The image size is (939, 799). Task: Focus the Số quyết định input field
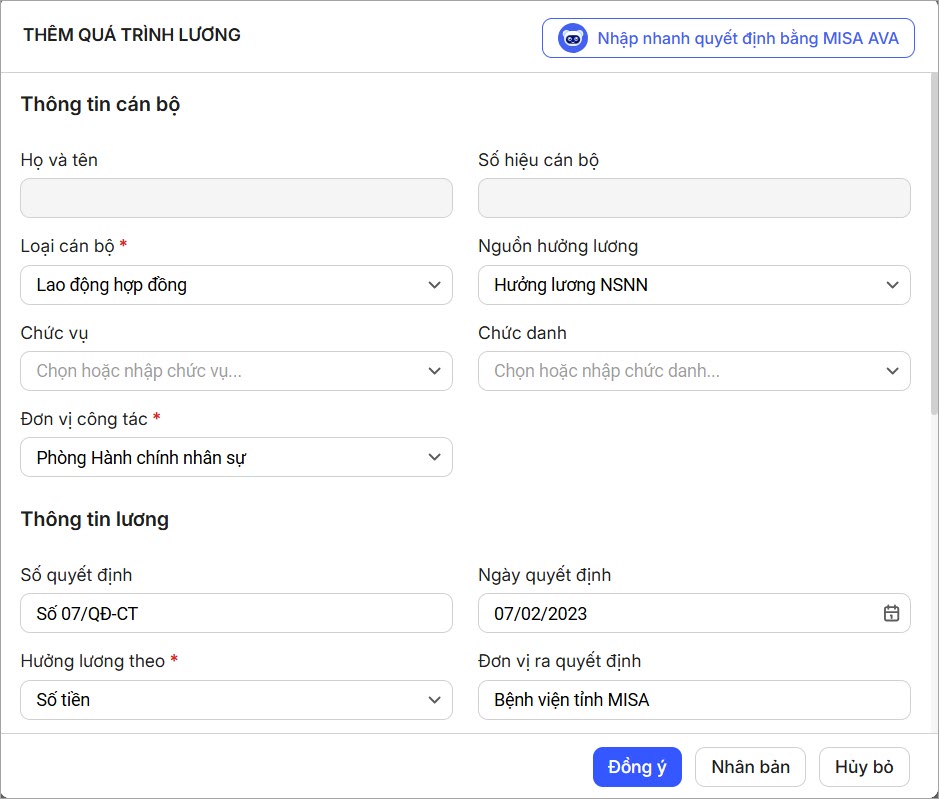click(236, 613)
